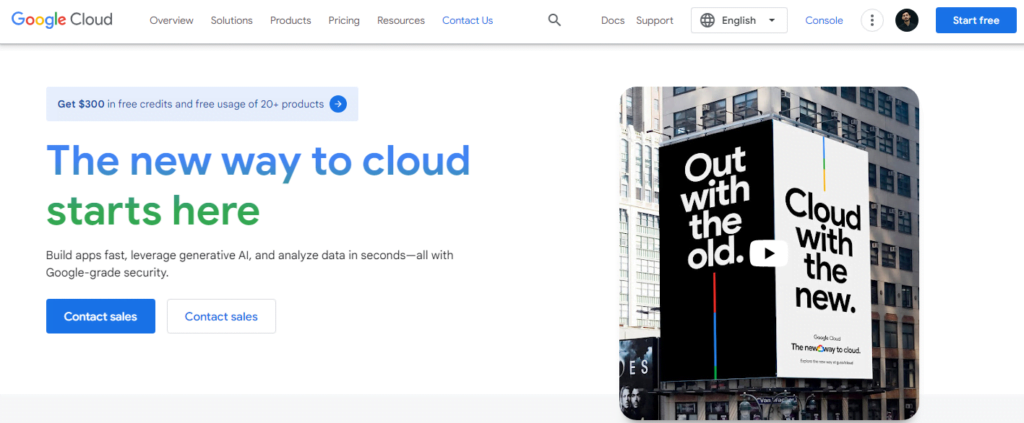
Task: Click the Start free button
Action: tap(976, 20)
